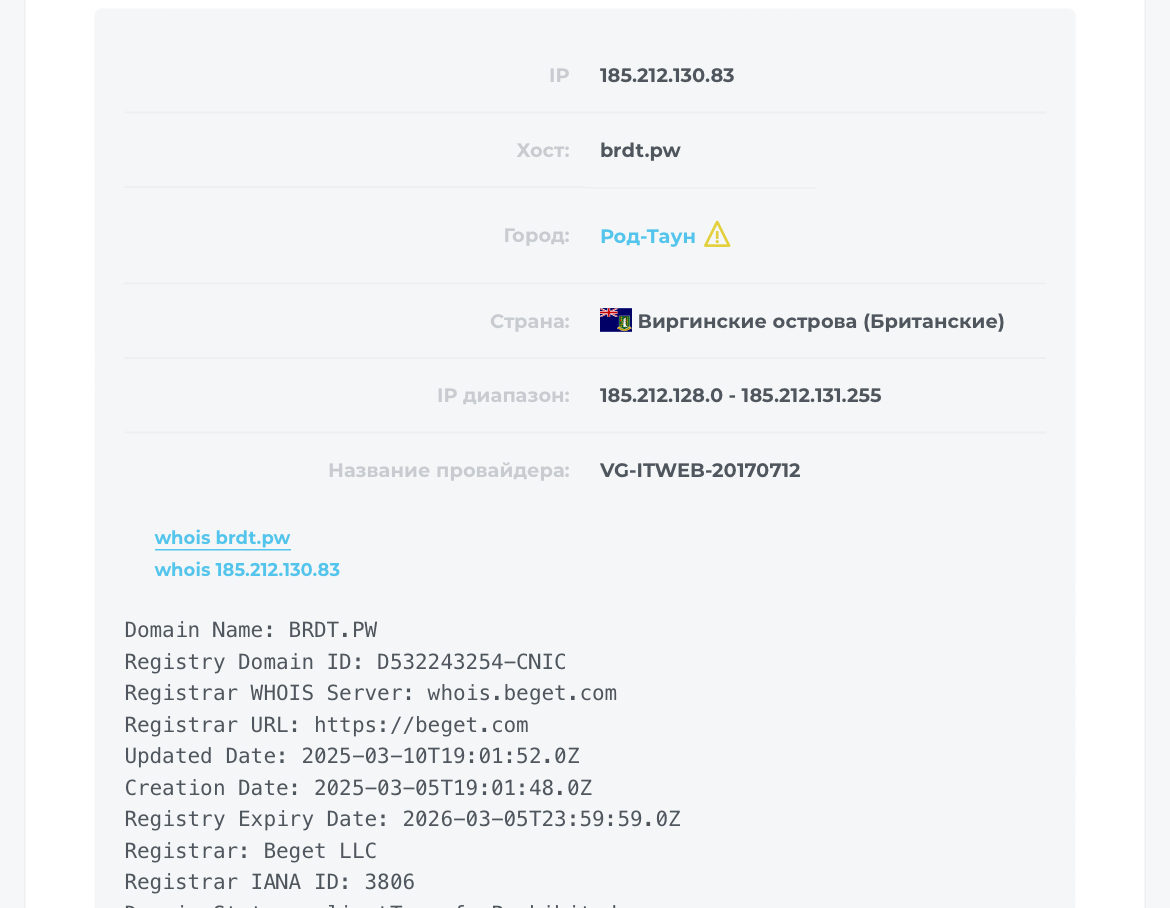
Task: Click the IP range 185.212.128.0 - 185.212.131.255
Action: [x=740, y=395]
